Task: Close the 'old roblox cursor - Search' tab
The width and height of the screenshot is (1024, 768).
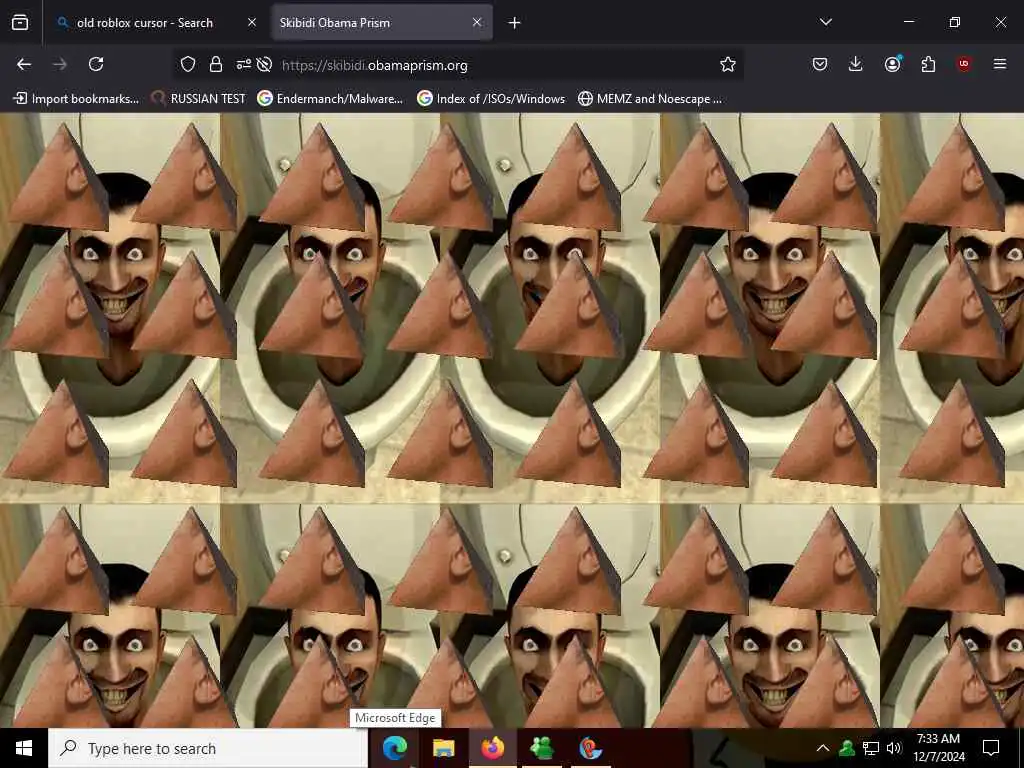Action: 252,23
